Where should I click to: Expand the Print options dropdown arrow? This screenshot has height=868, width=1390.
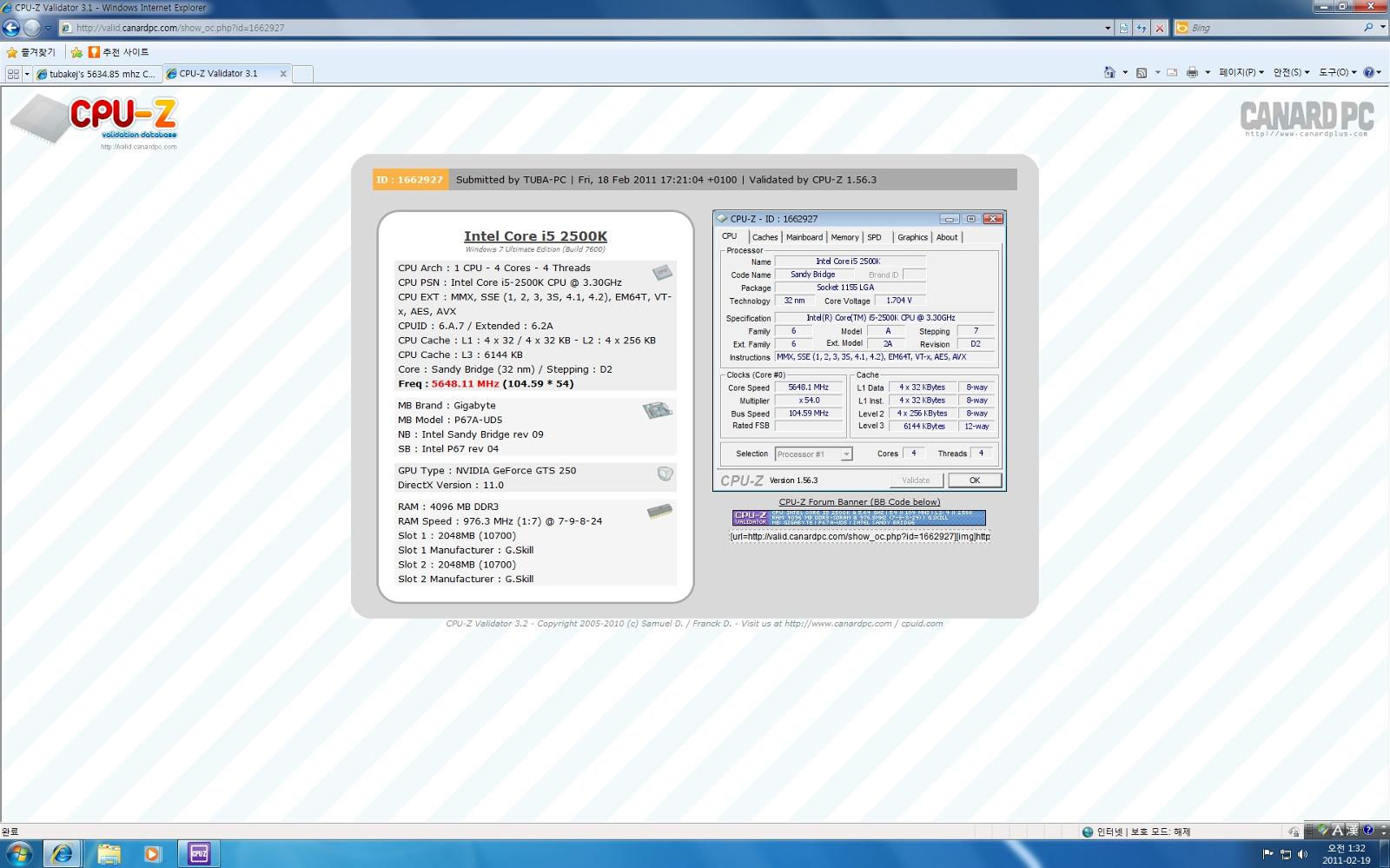(x=1208, y=72)
